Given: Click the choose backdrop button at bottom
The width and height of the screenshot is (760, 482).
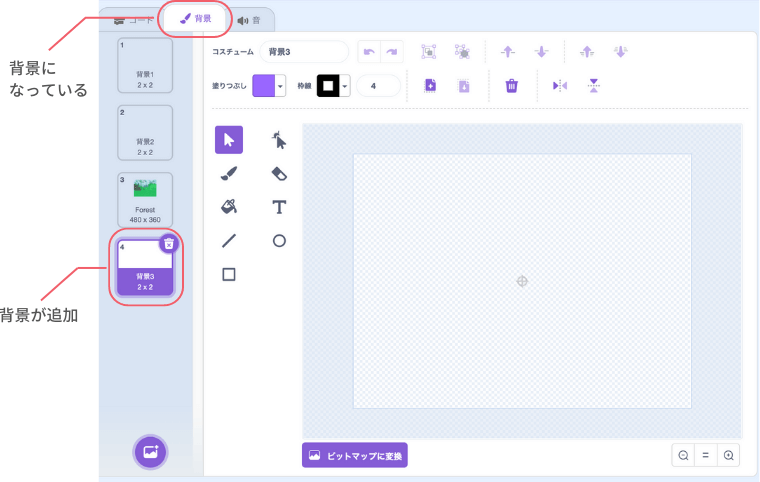Looking at the screenshot, I should pyautogui.click(x=151, y=451).
